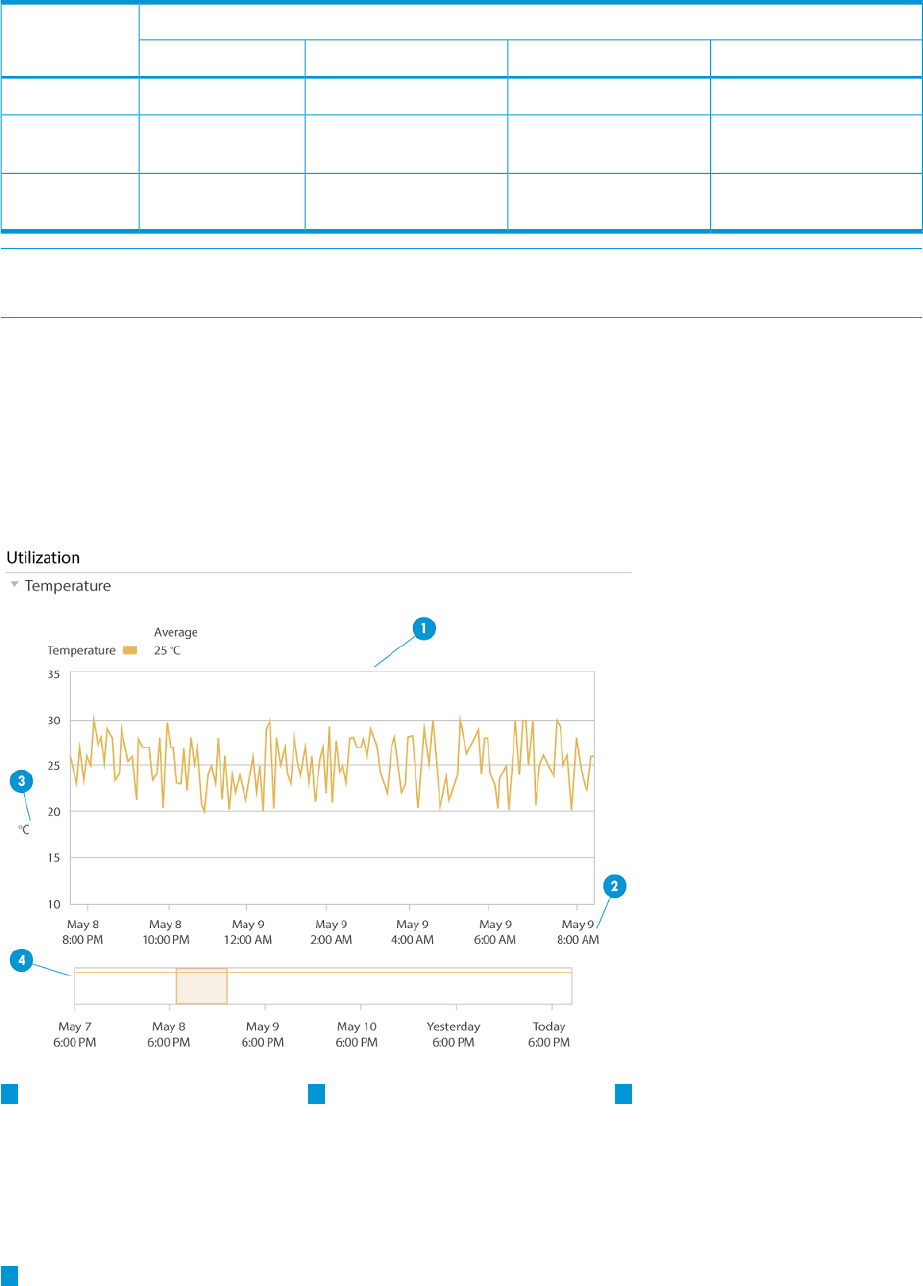Click the temperature line graph plot area
923x1286 pixels.
coord(332,789)
